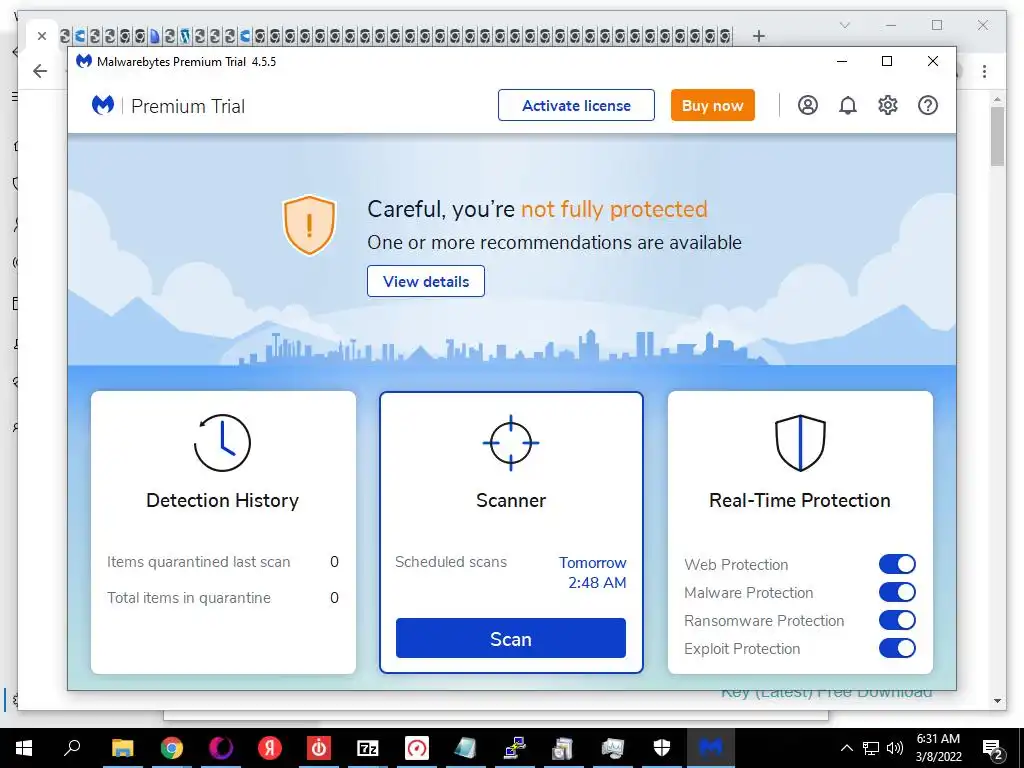Click the View details button
1024x768 pixels.
point(426,281)
